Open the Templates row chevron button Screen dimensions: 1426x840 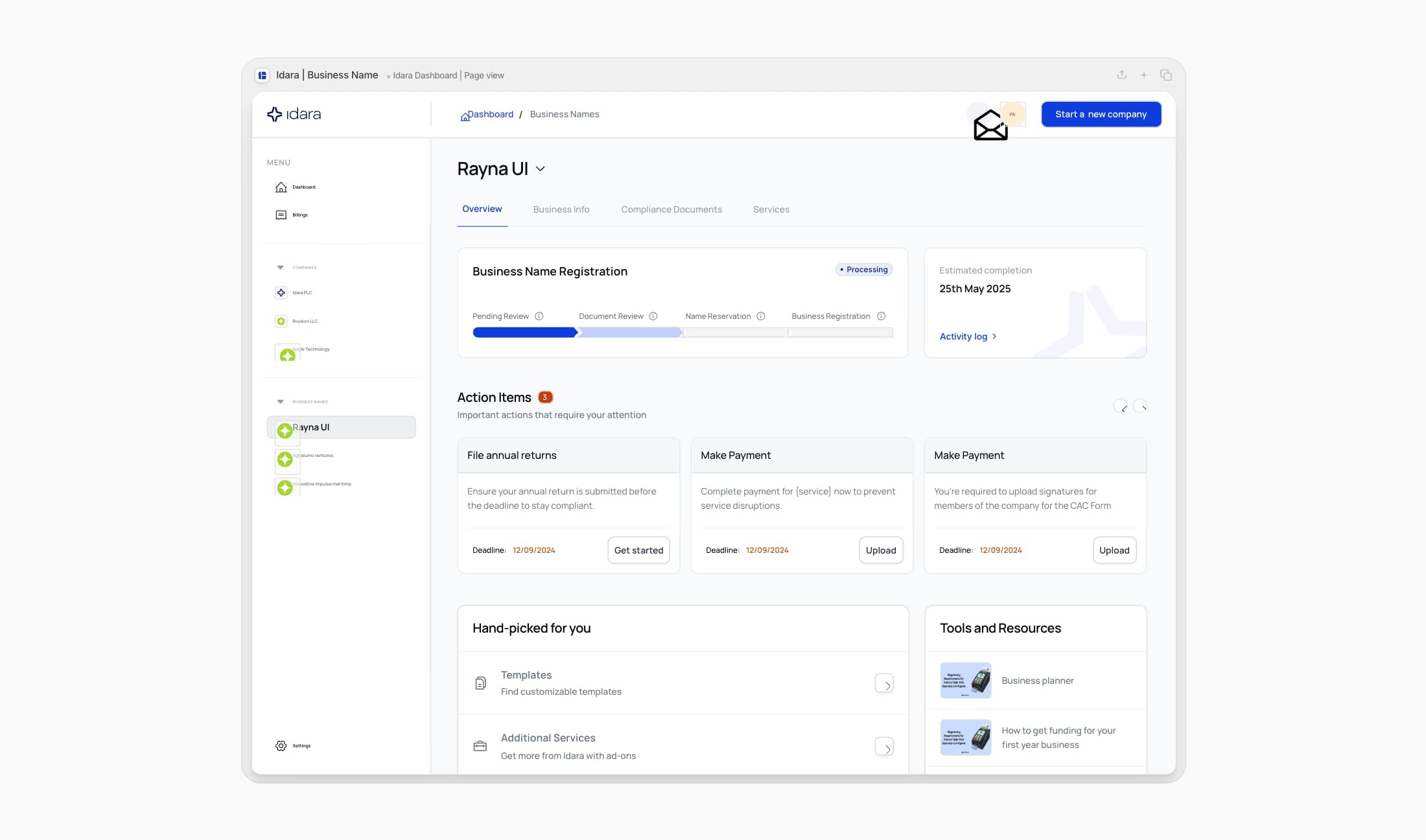point(884,683)
